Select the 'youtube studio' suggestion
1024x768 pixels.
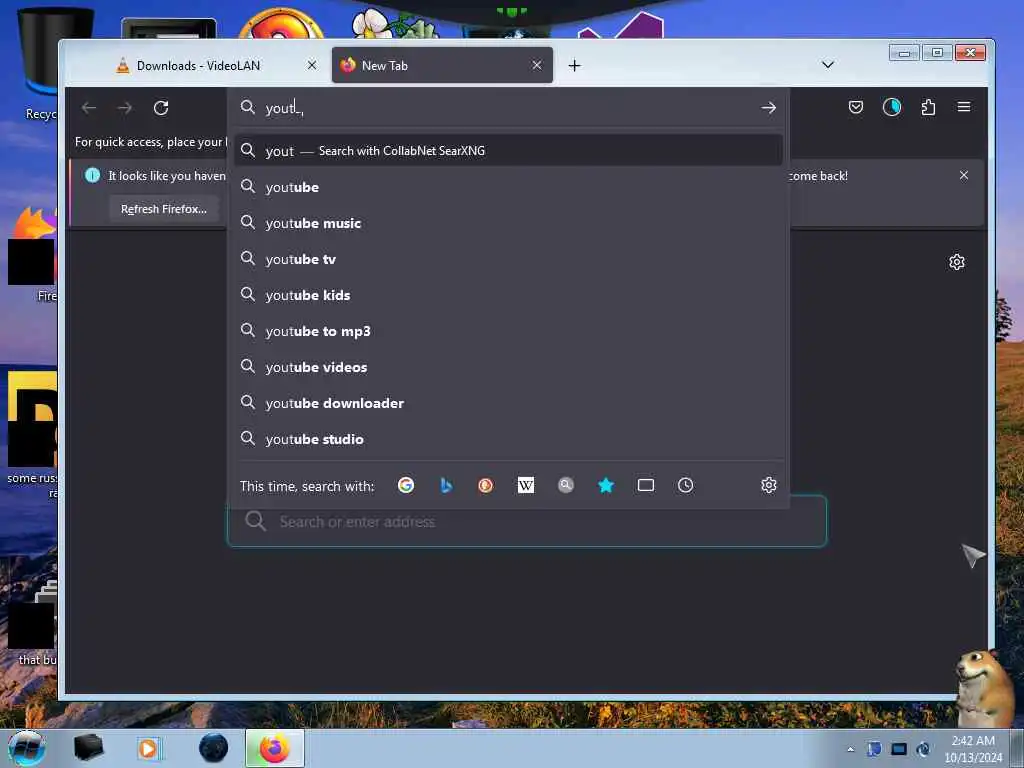(x=508, y=439)
